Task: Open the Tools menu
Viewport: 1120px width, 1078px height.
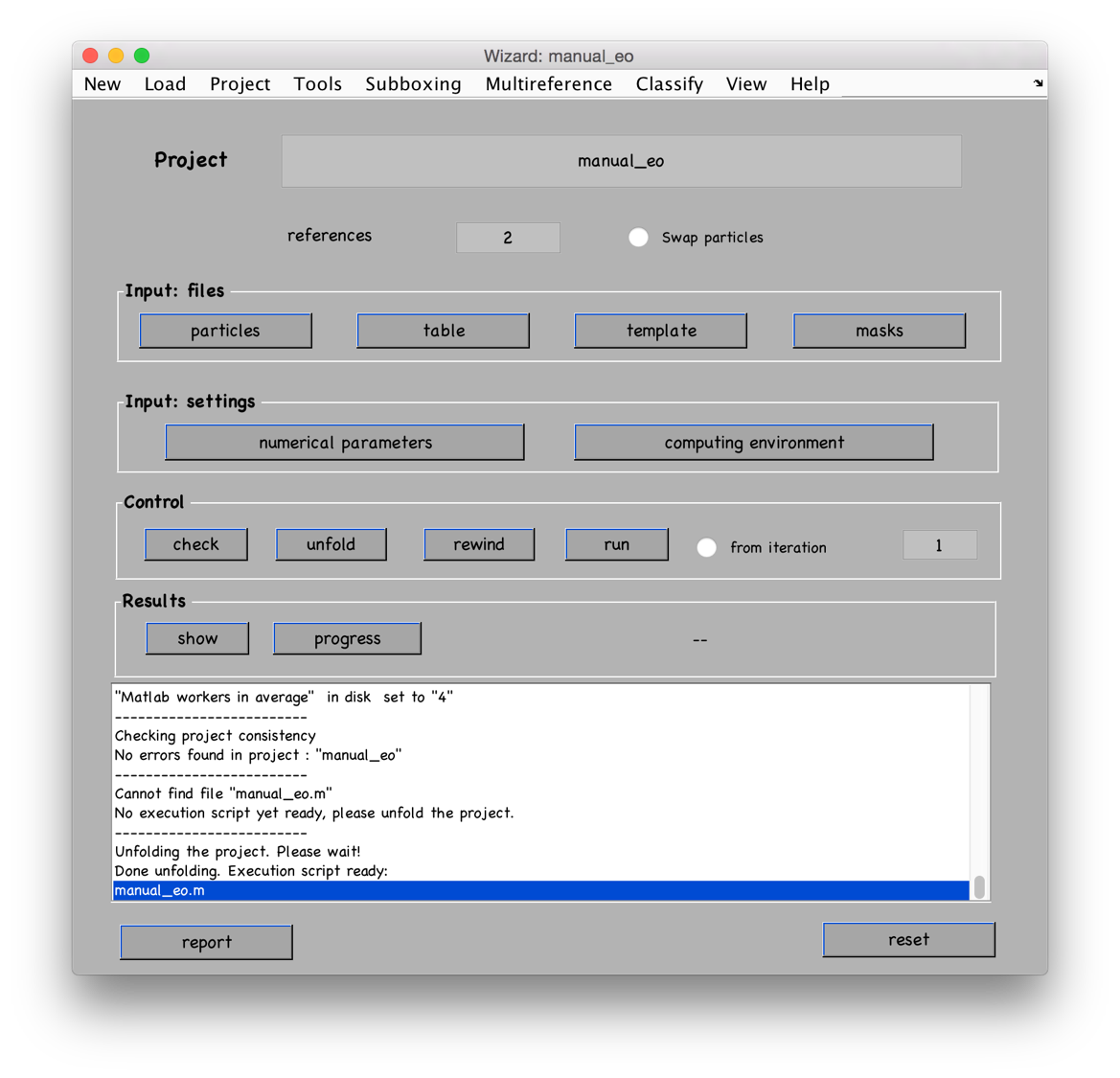Action: click(x=318, y=84)
